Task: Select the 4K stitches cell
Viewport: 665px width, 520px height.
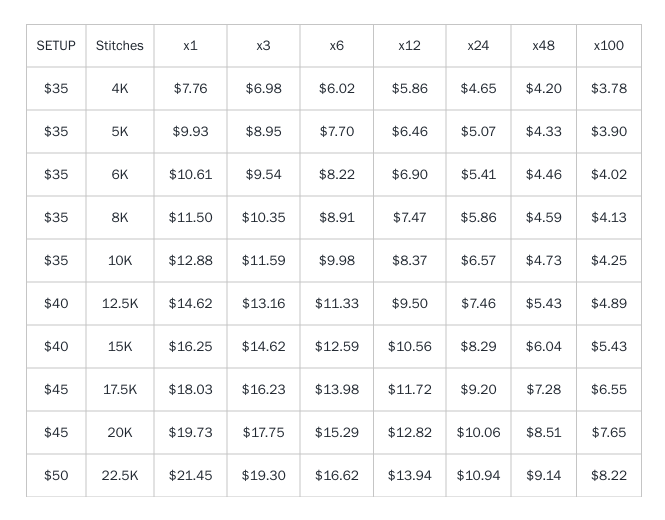Action: tap(120, 88)
